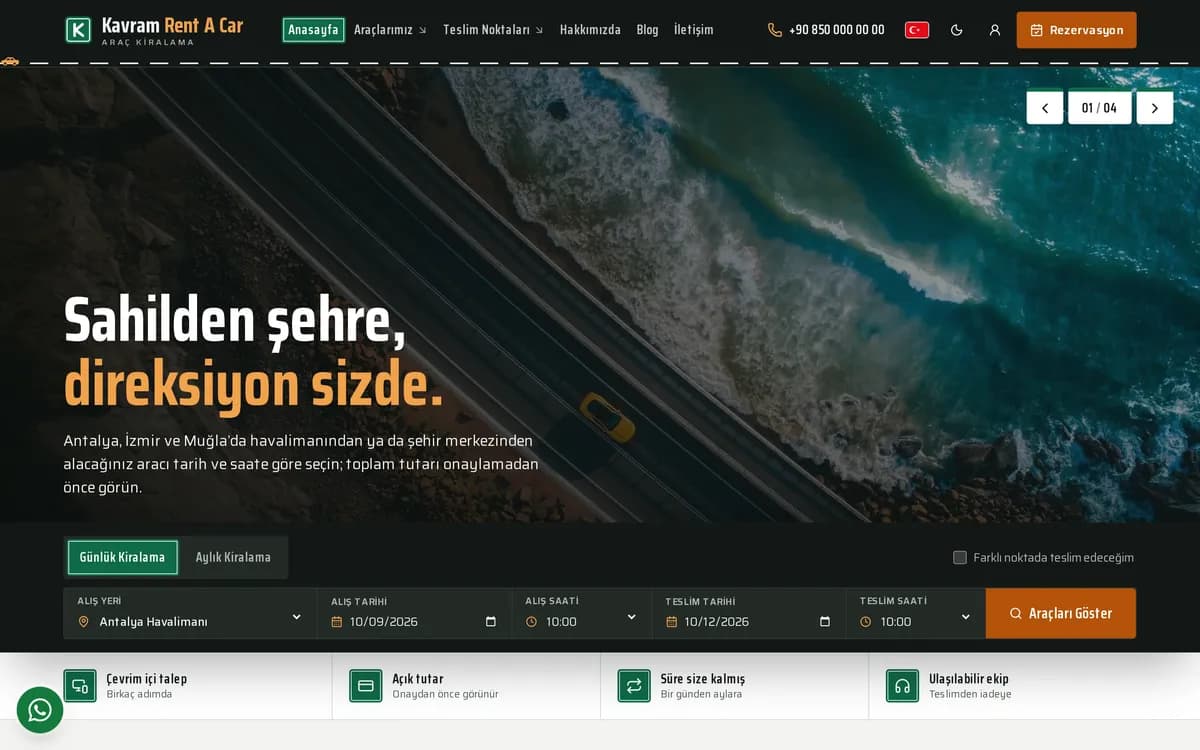Open the Teslim Saati time dropdown
This screenshot has height=750, width=1200.
point(916,613)
